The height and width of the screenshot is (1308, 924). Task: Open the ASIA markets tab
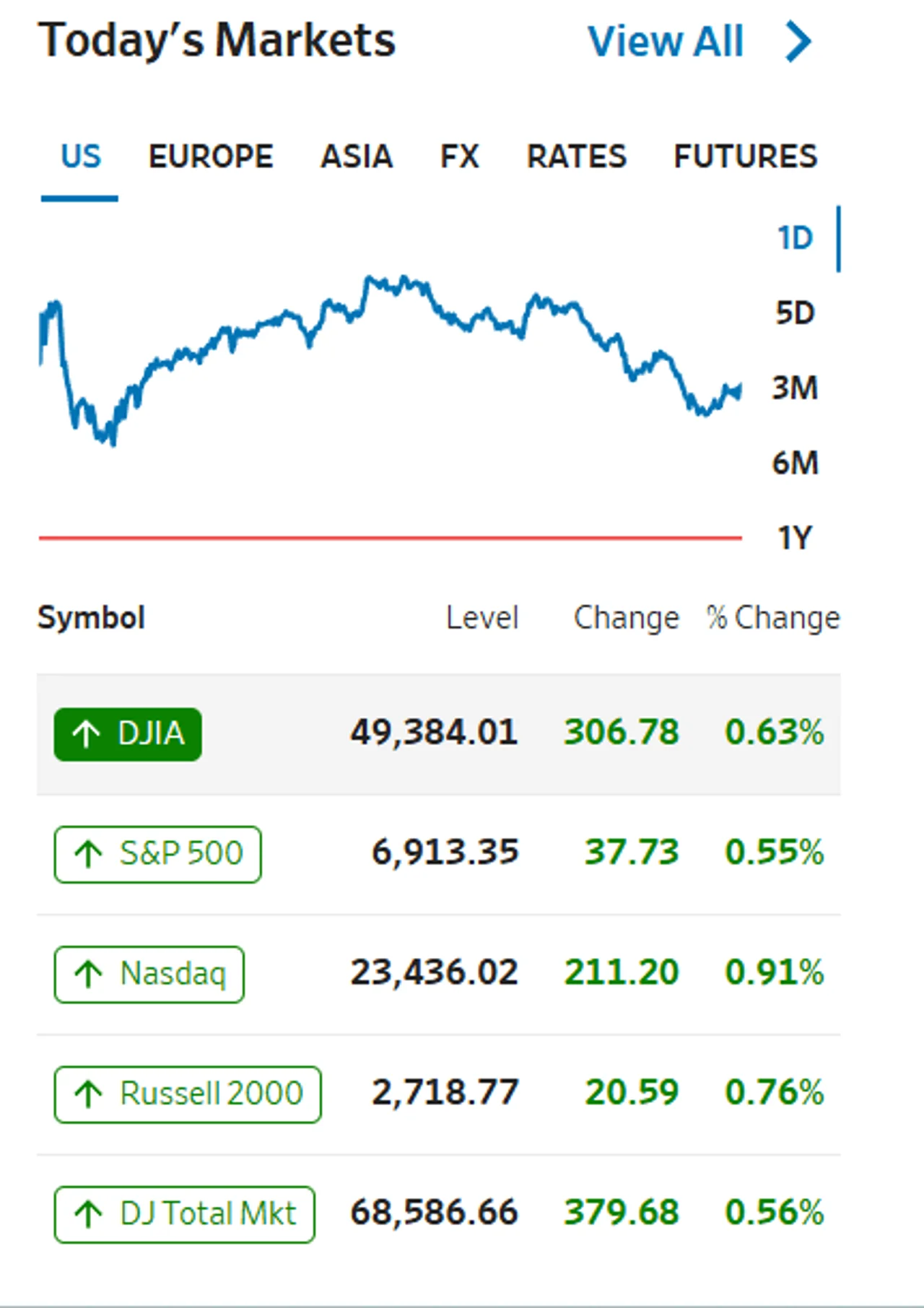pos(357,157)
